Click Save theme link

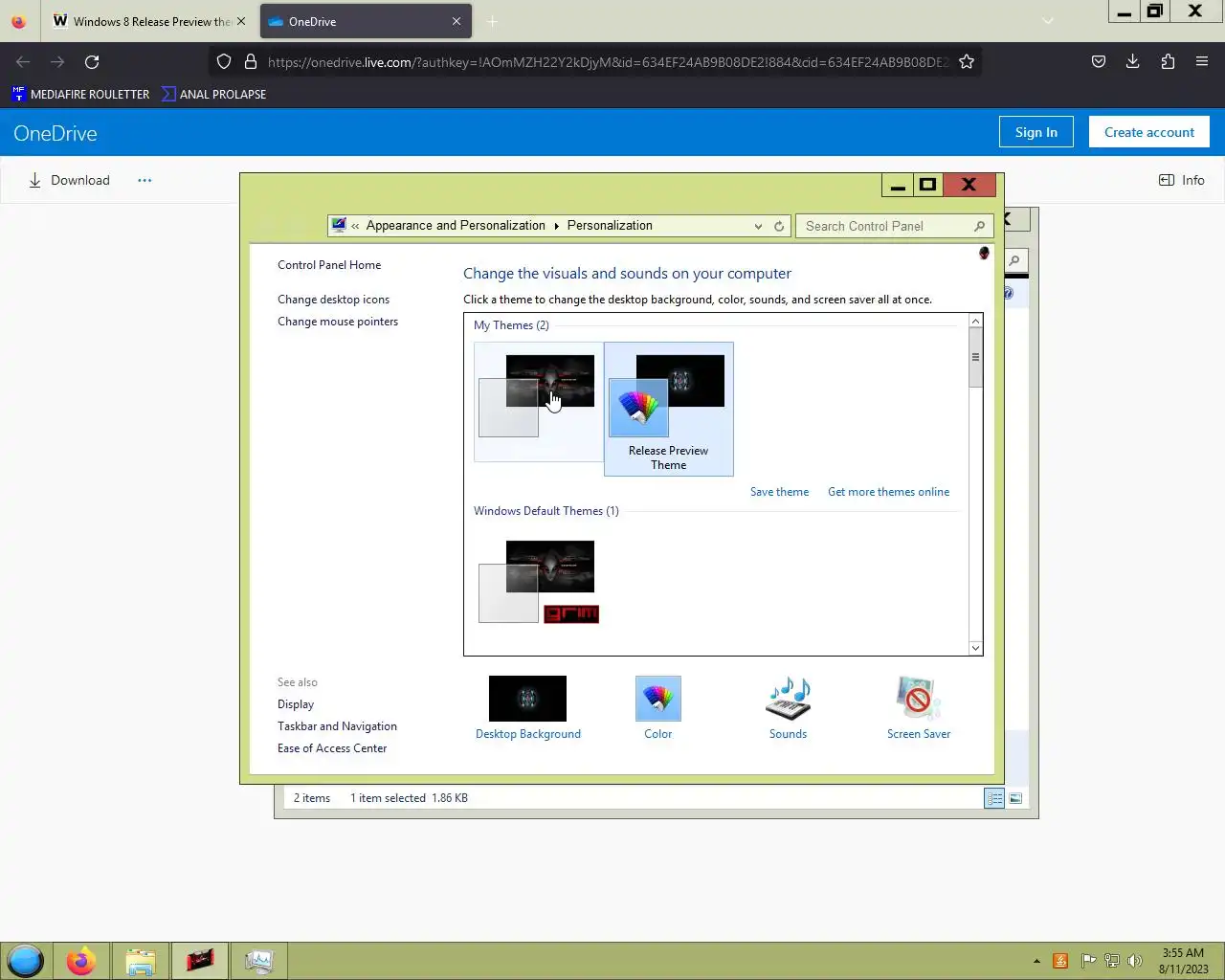click(779, 492)
